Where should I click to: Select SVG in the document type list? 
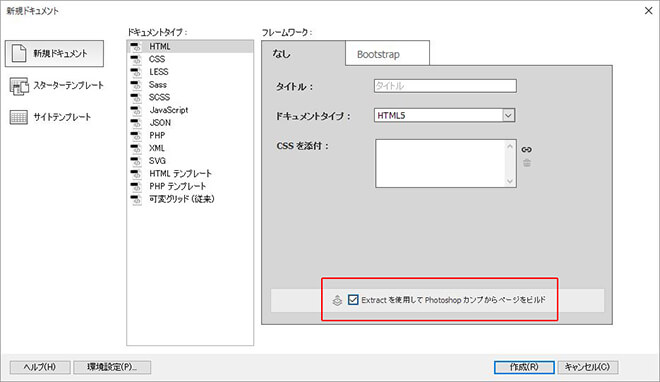point(190,161)
